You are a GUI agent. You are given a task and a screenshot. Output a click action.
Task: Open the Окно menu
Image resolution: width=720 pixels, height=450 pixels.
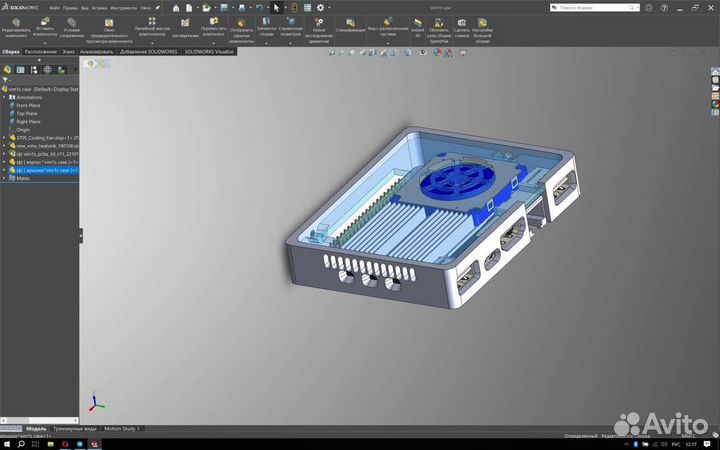click(x=145, y=8)
